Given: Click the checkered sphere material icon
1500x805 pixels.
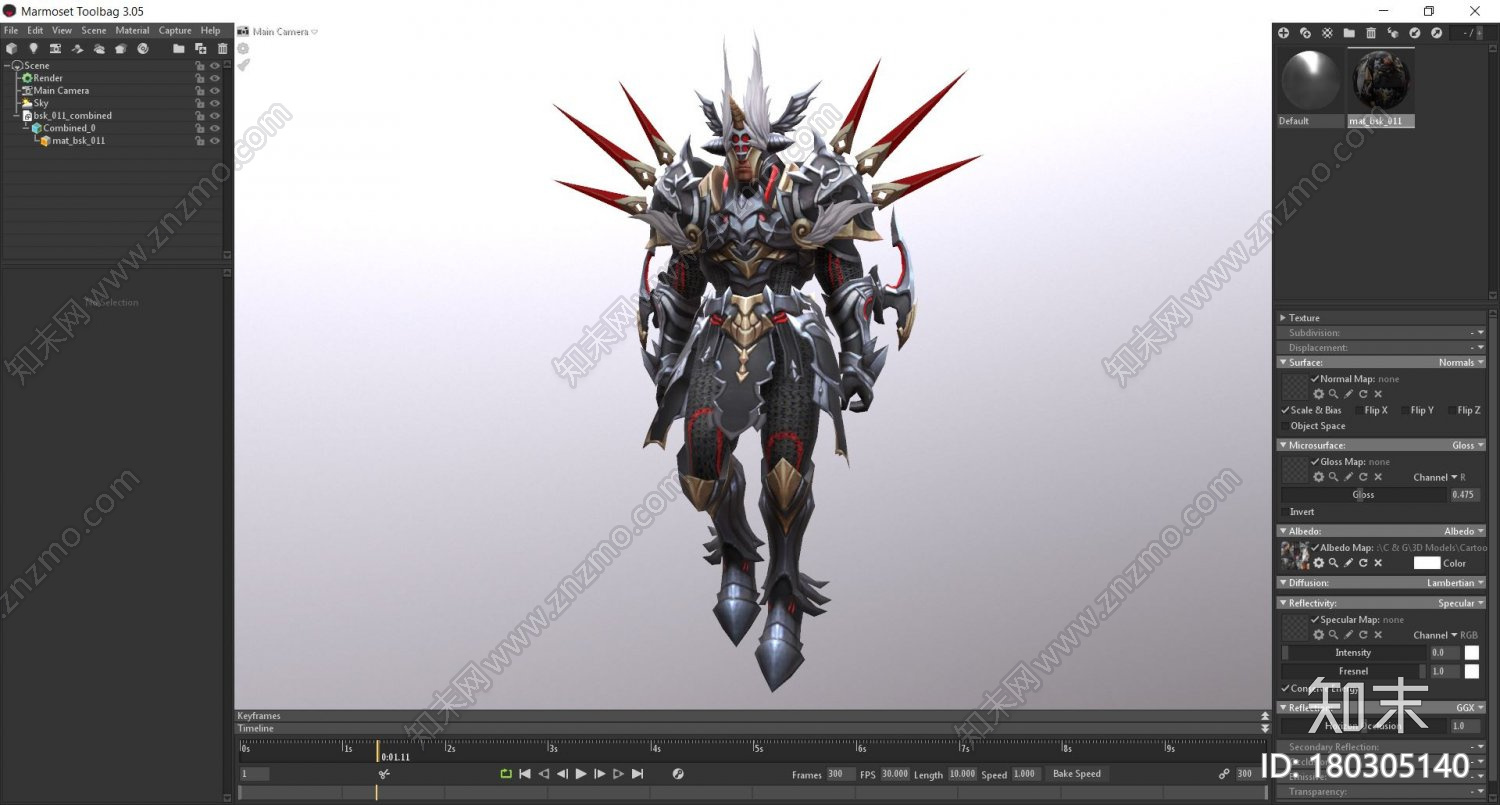Looking at the screenshot, I should tap(1327, 33).
